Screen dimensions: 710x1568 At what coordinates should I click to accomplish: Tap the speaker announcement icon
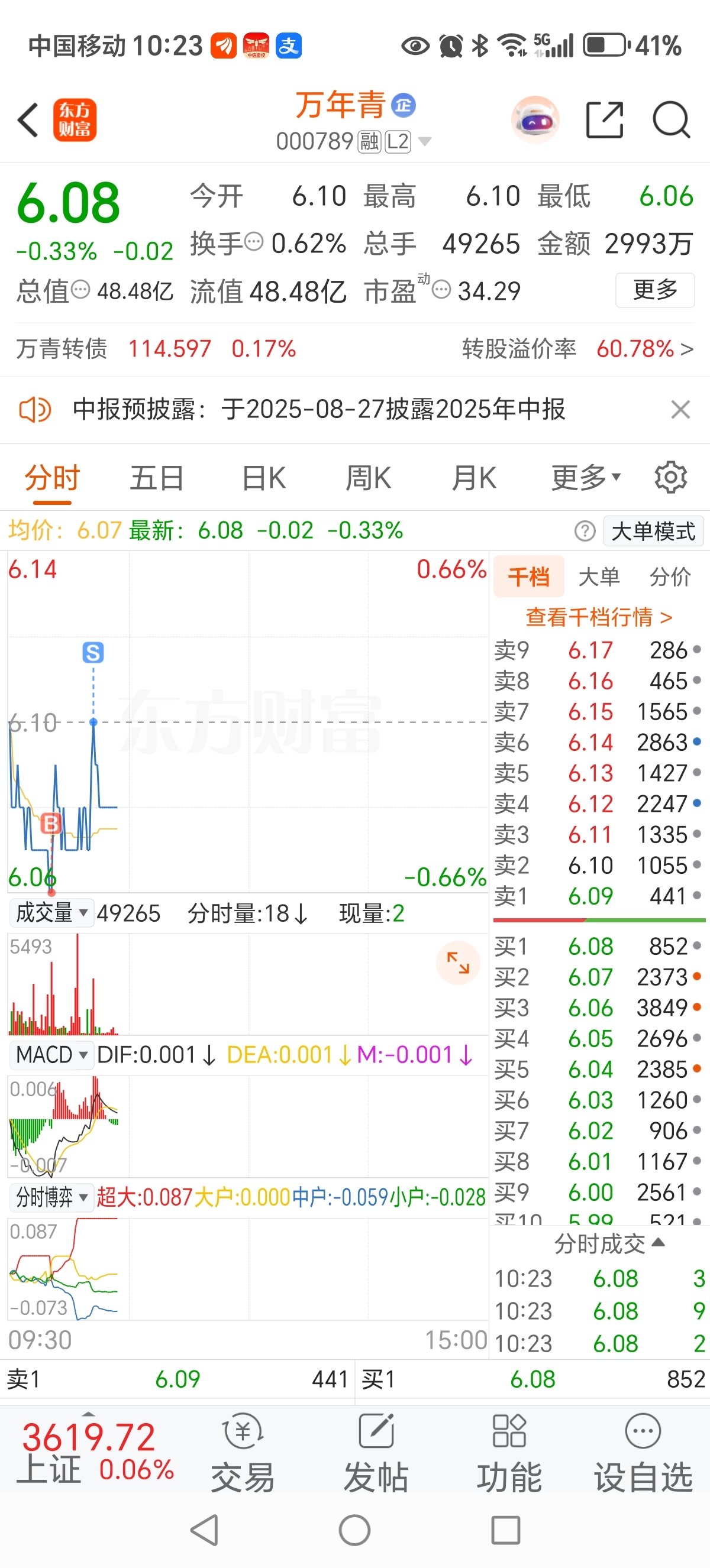(x=35, y=410)
